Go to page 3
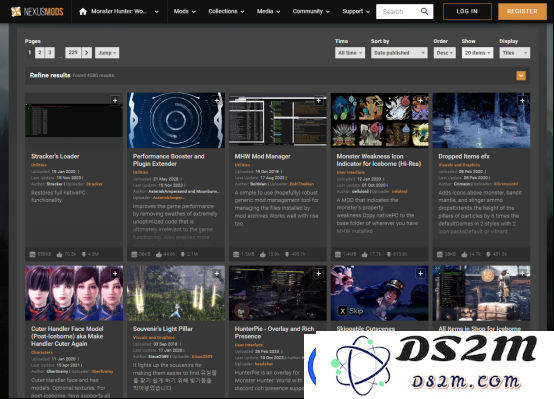Screen dimensions: 554x399 50,53
